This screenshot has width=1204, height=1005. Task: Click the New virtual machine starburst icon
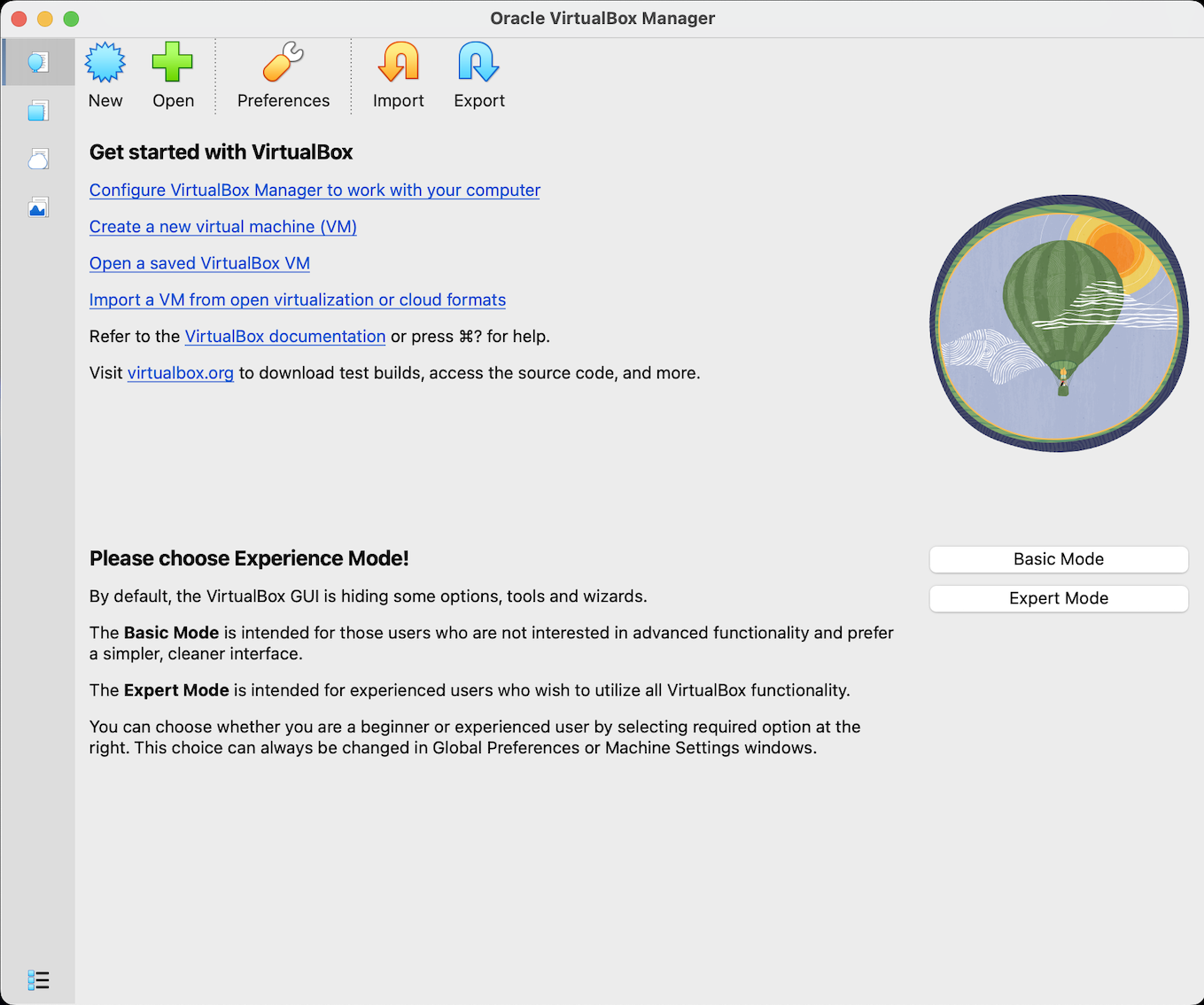[x=105, y=63]
